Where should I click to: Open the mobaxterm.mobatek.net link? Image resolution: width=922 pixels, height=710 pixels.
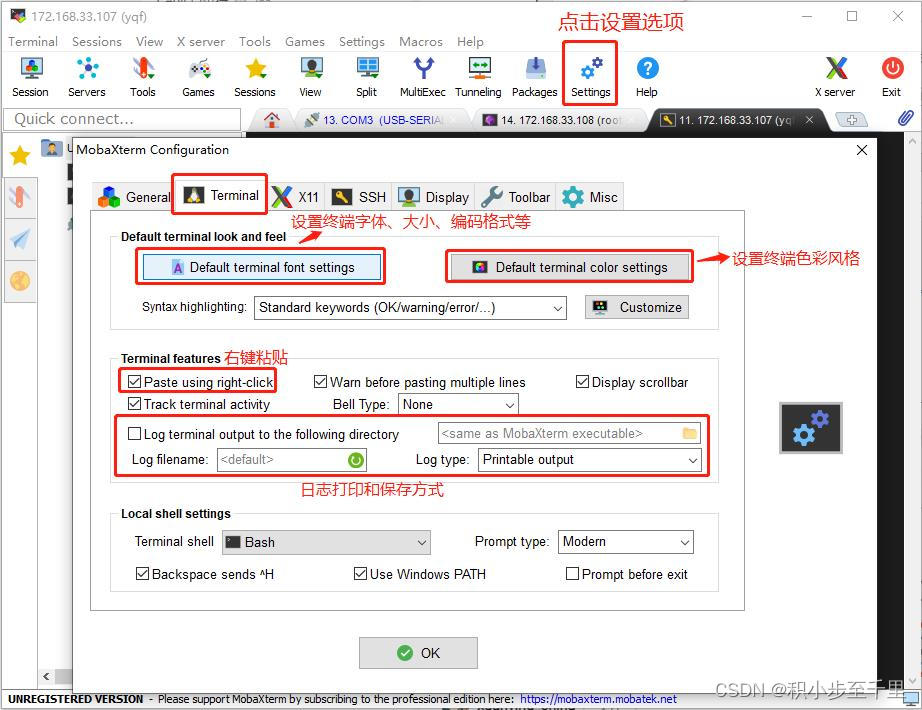pyautogui.click(x=598, y=699)
